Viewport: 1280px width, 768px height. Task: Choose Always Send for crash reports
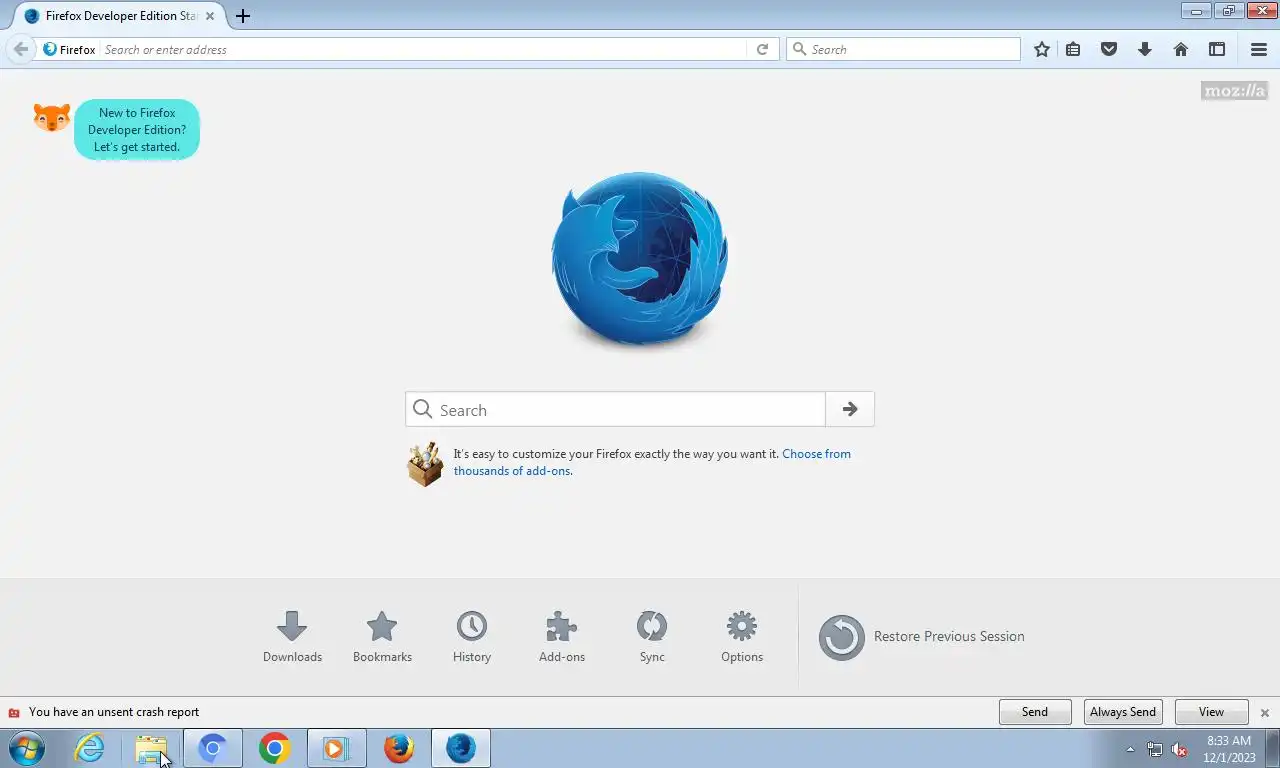(x=1123, y=712)
